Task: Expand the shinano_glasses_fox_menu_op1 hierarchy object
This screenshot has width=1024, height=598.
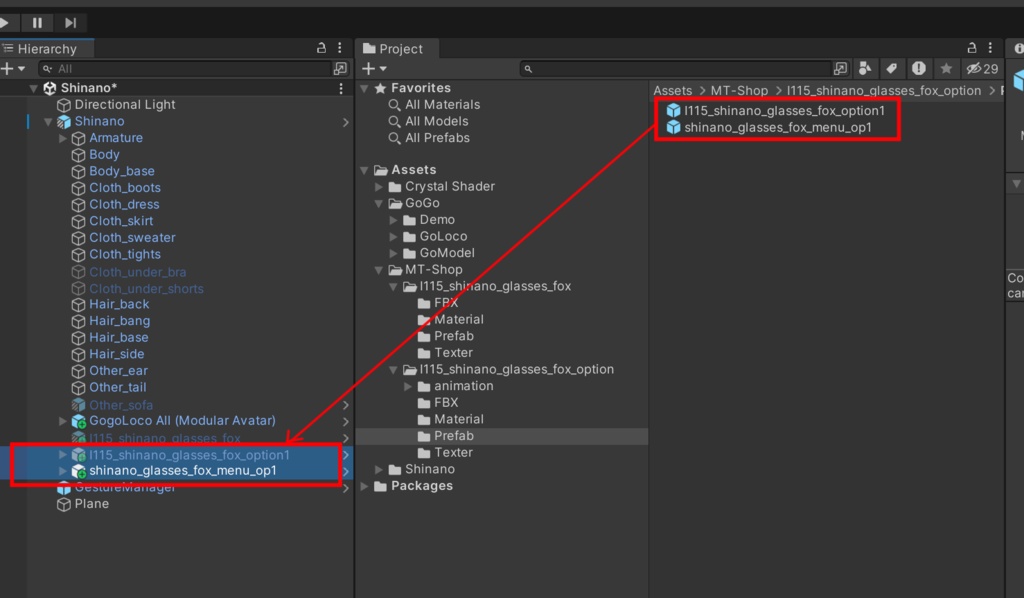Action: 63,471
